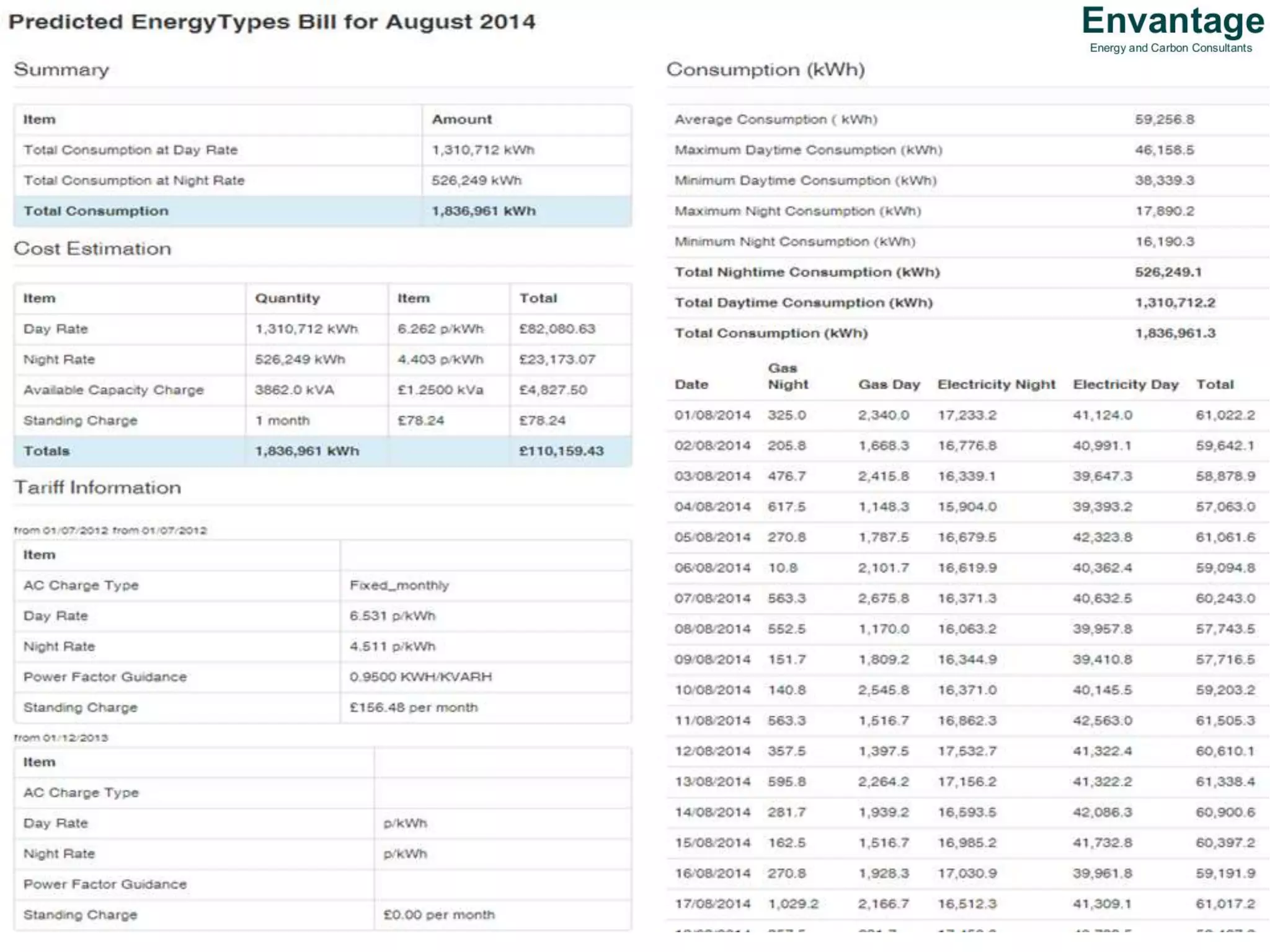Click the Electricity Night column header
This screenshot has height=952, width=1270.
996,384
